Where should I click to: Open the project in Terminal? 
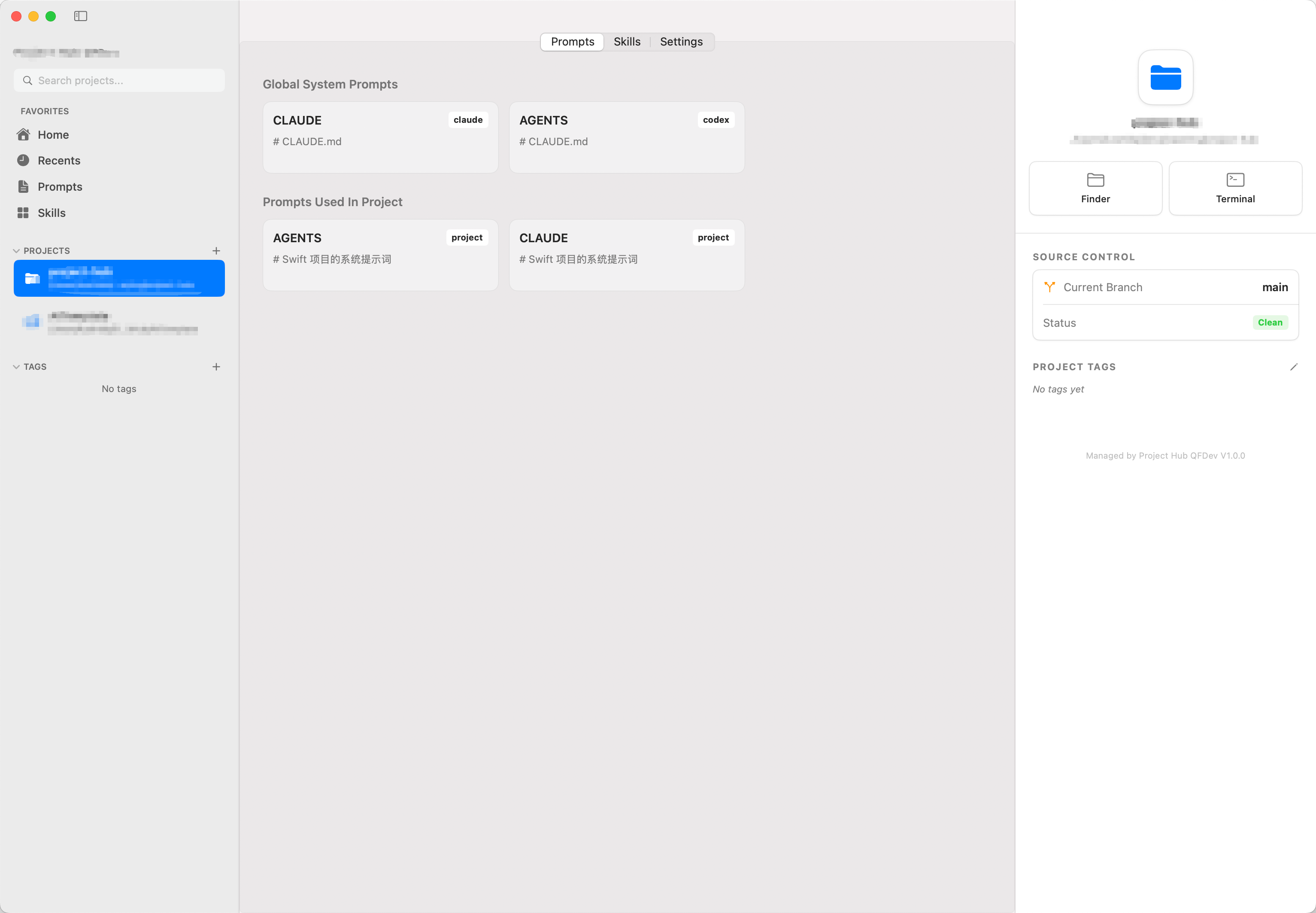point(1235,188)
